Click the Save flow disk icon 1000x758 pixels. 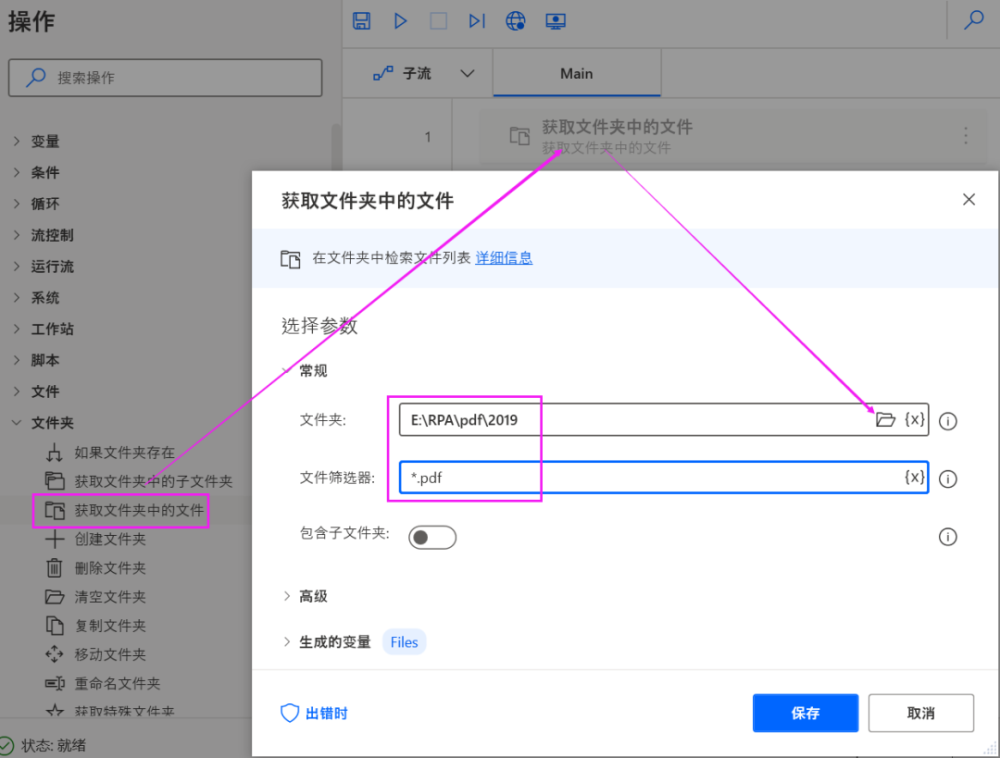point(362,21)
